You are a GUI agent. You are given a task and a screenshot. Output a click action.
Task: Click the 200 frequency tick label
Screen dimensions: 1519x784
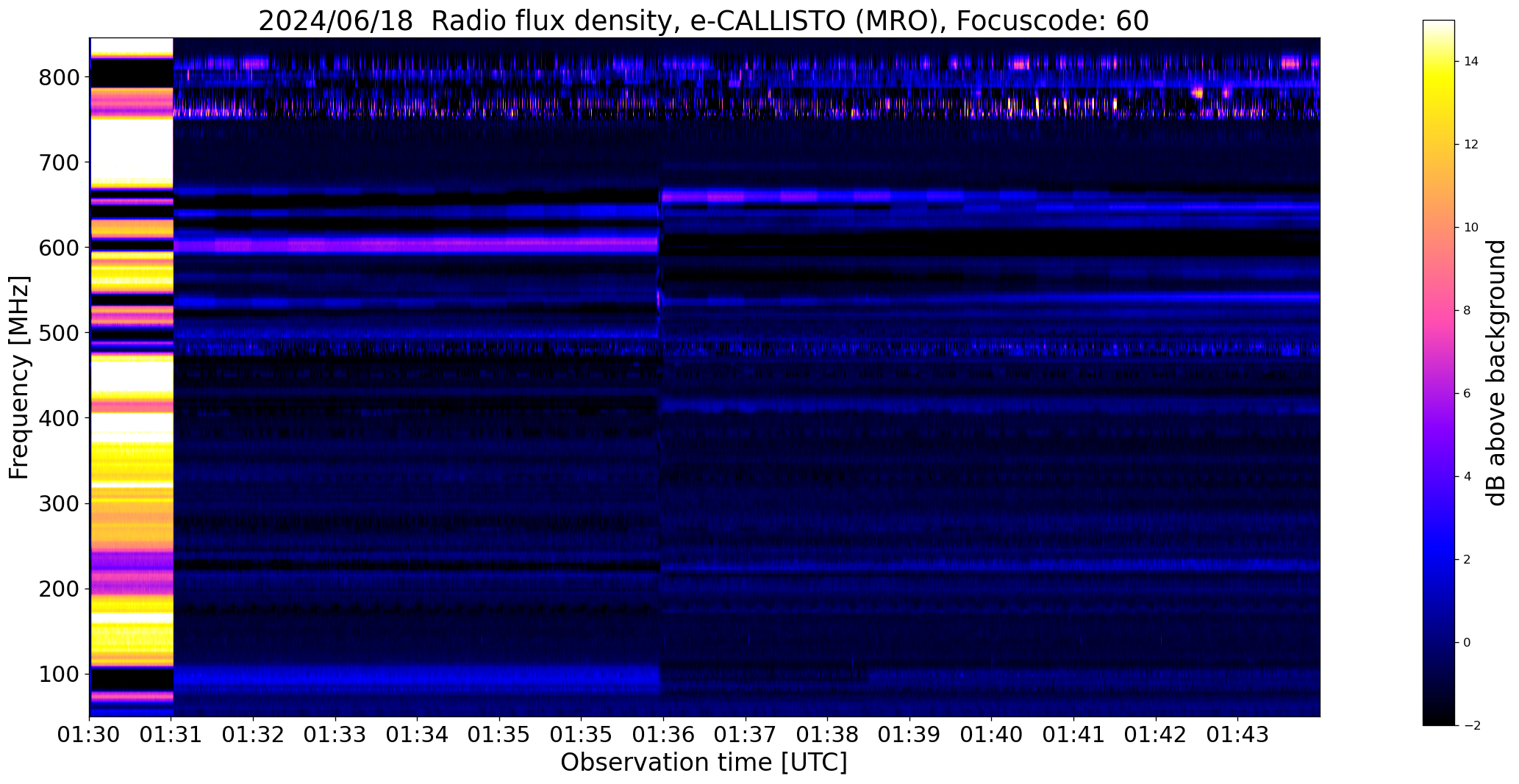[60, 589]
